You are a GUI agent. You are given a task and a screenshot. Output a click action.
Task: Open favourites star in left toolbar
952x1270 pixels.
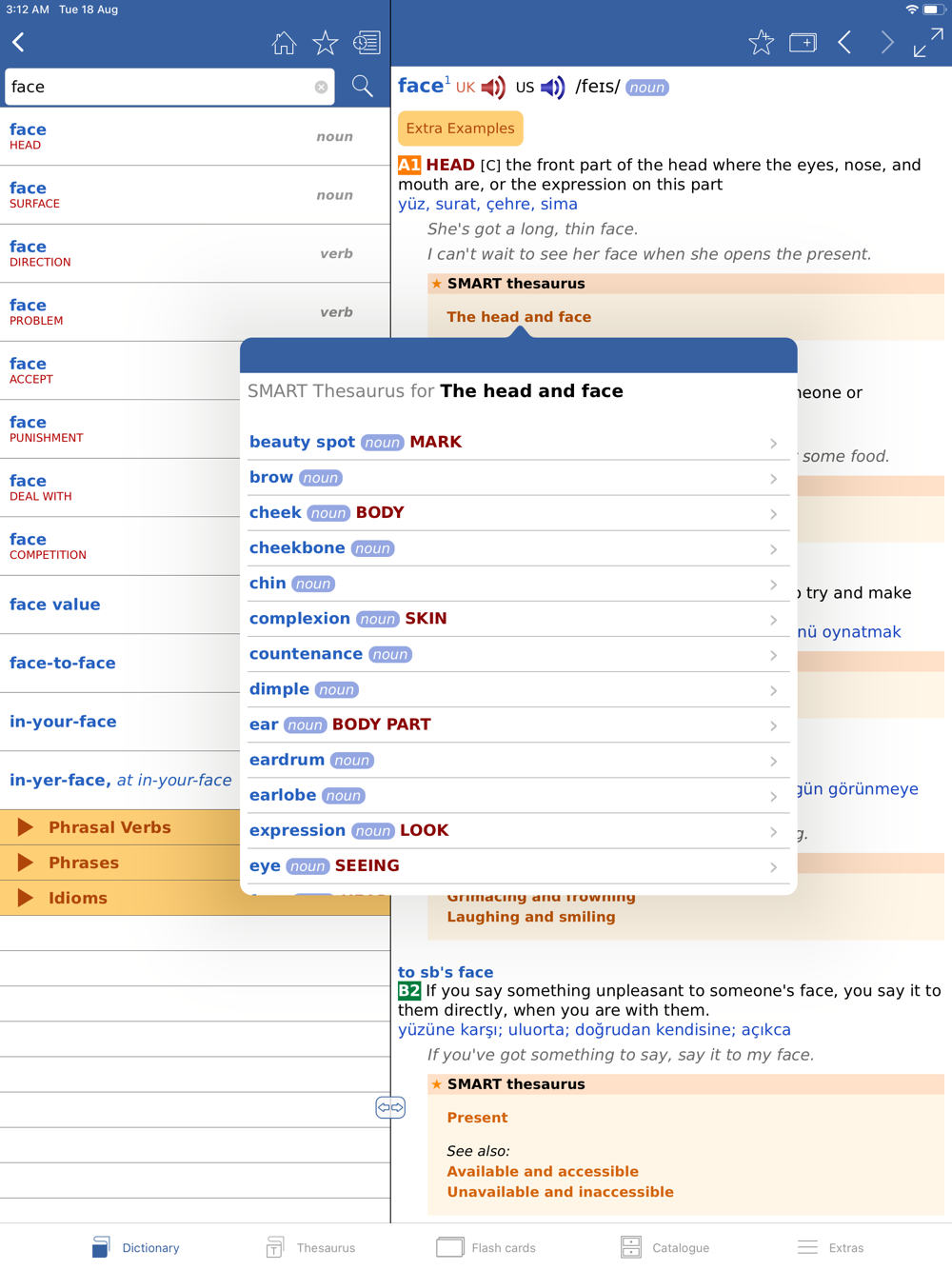(326, 42)
